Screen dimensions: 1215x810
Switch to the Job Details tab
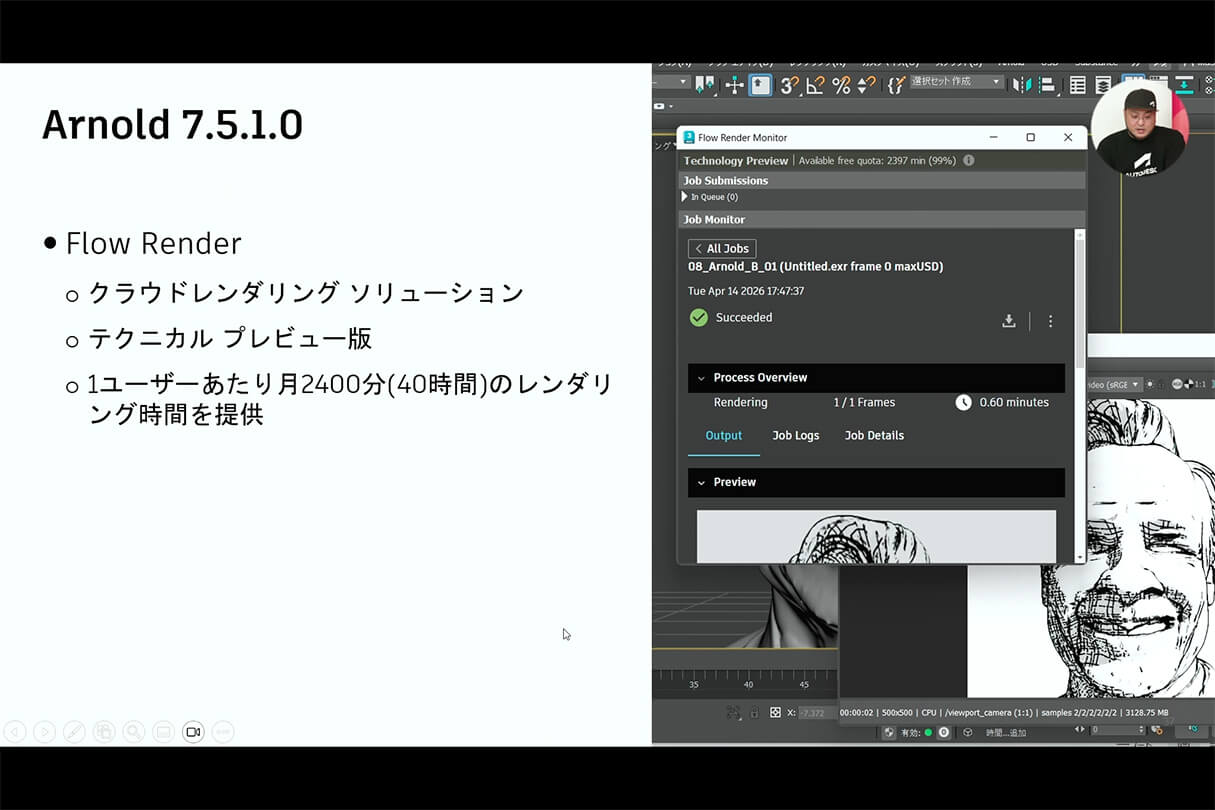tap(874, 436)
